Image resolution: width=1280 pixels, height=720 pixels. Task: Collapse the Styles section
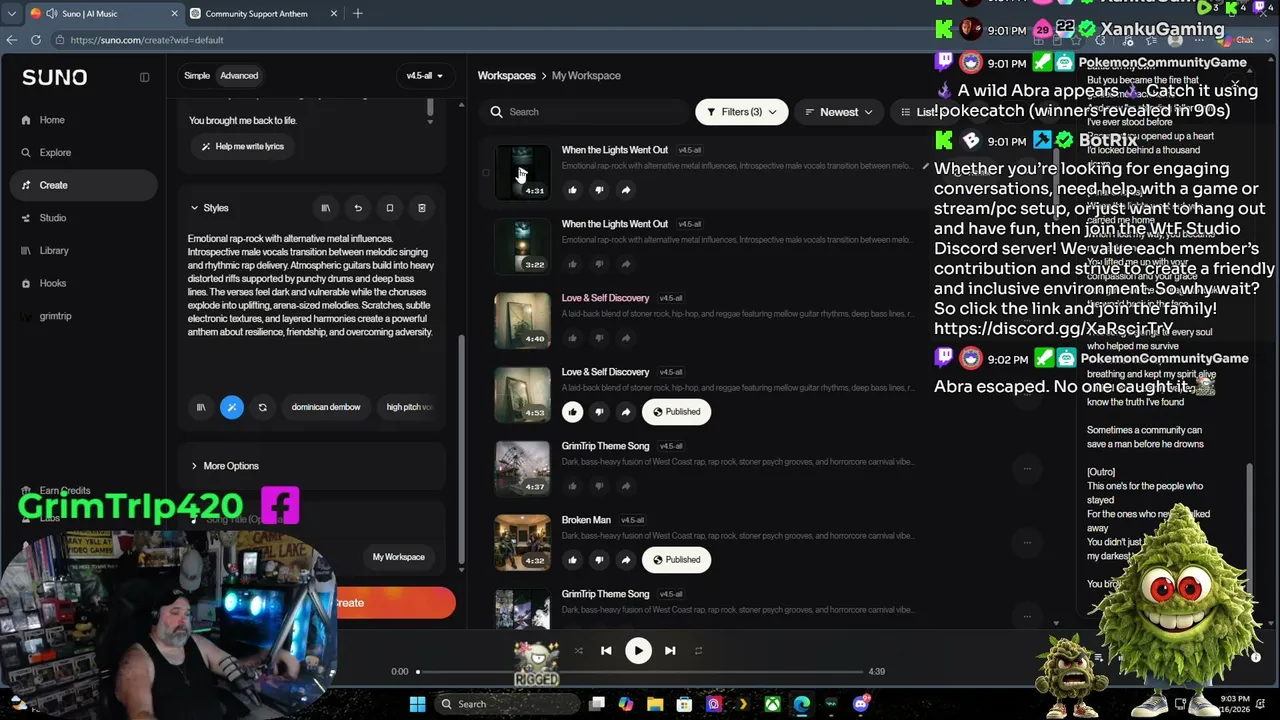(x=209, y=208)
